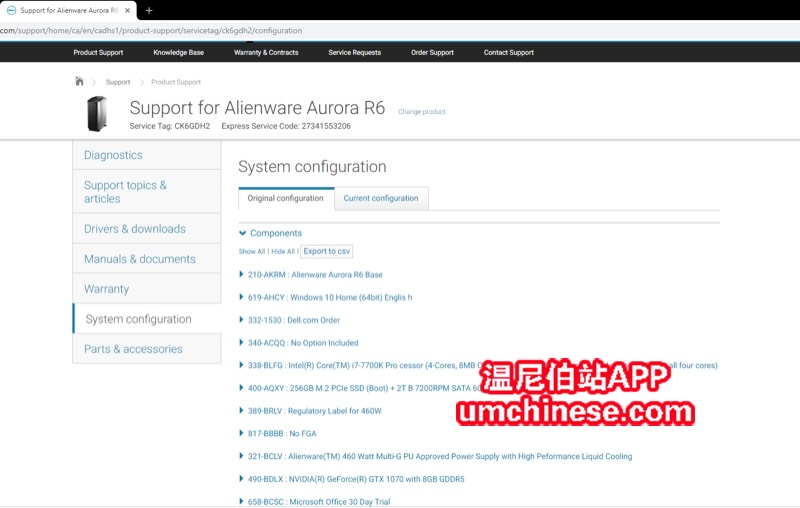Open the Knowledge Base menu item

point(179,53)
